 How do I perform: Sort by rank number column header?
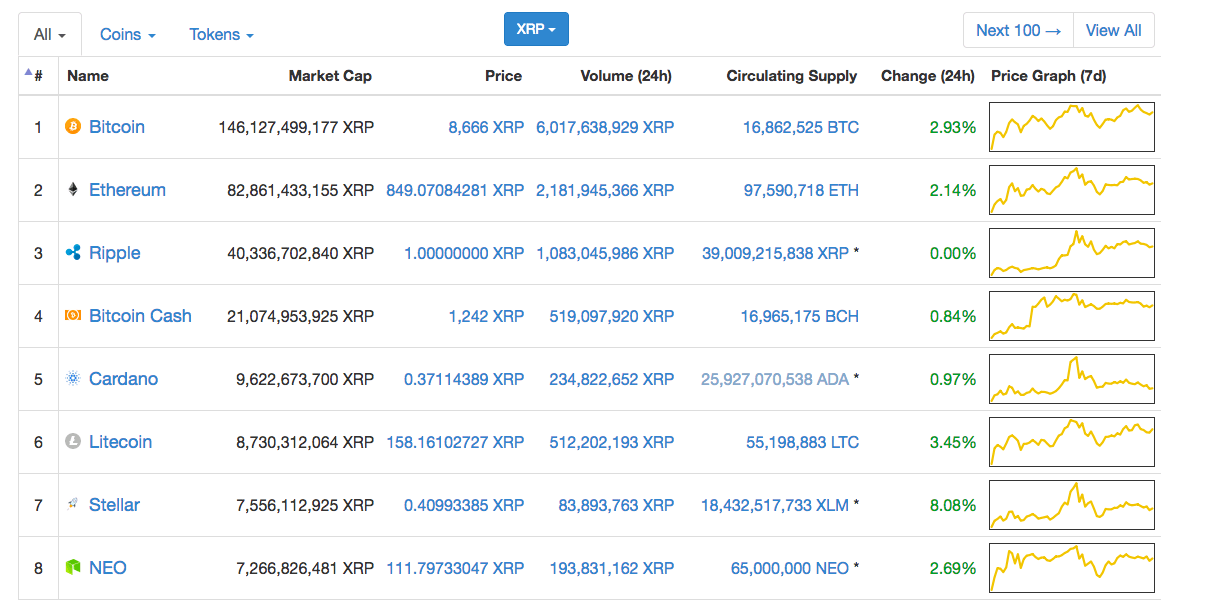pyautogui.click(x=38, y=76)
